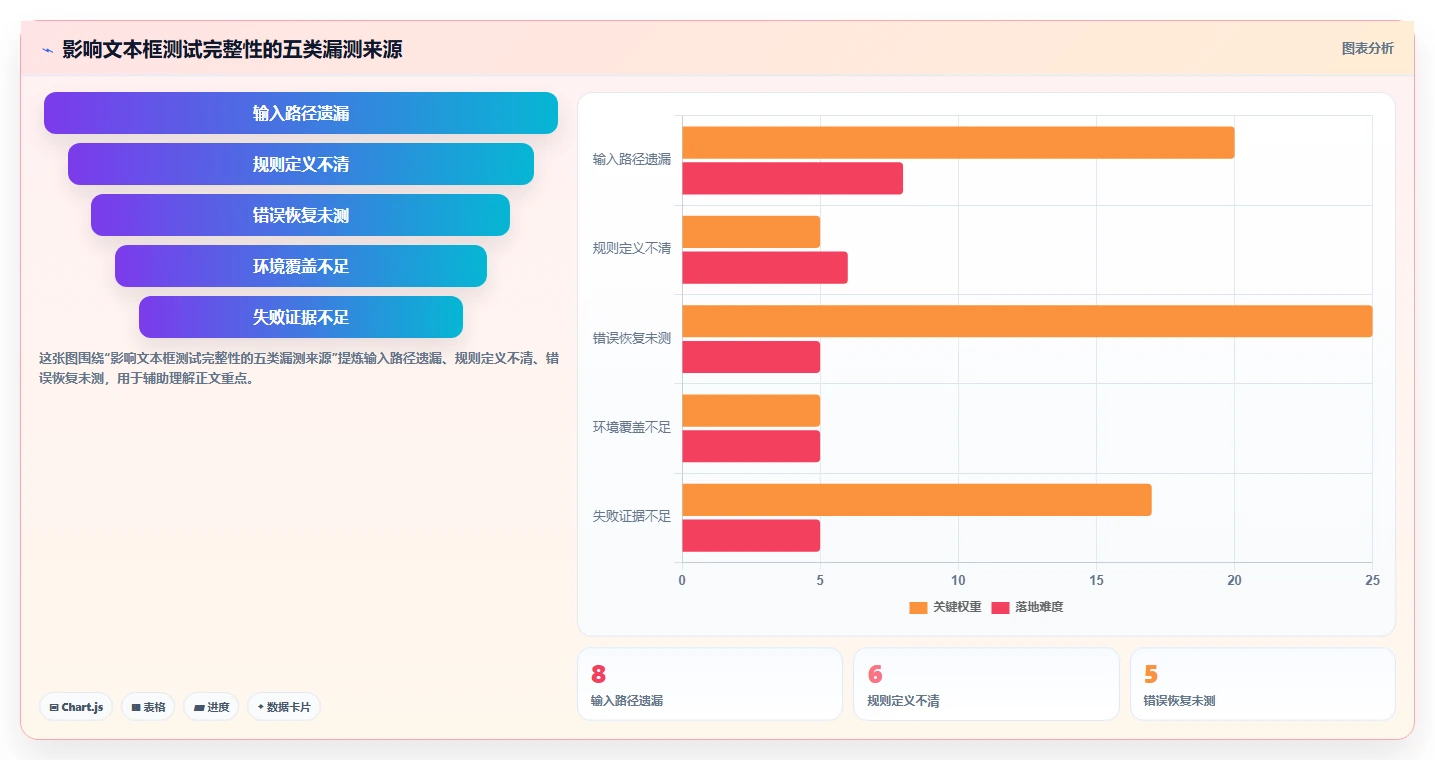Select the 错误恢复未测 funnel bar

pos(301,215)
